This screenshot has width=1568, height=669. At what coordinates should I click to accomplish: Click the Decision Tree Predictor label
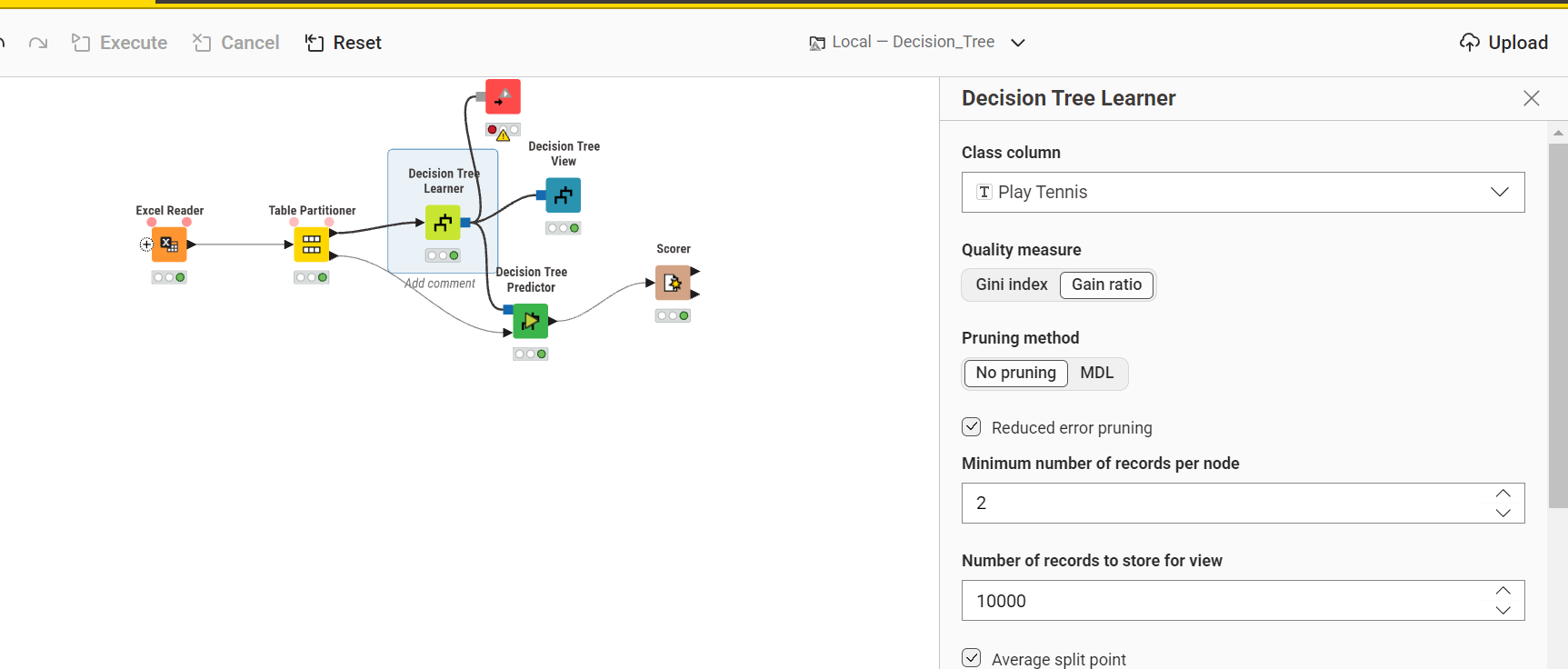[x=532, y=280]
